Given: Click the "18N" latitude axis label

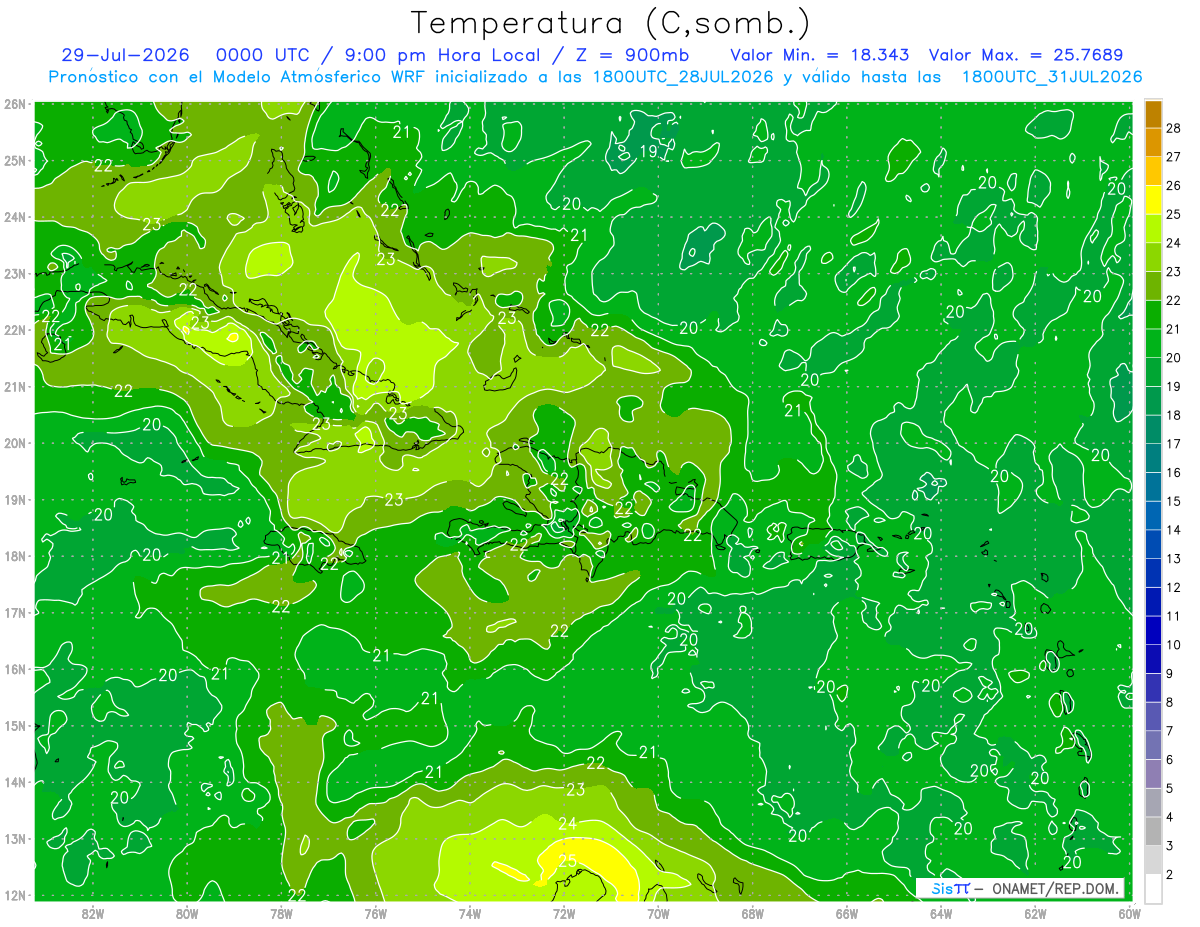Looking at the screenshot, I should click(x=14, y=556).
